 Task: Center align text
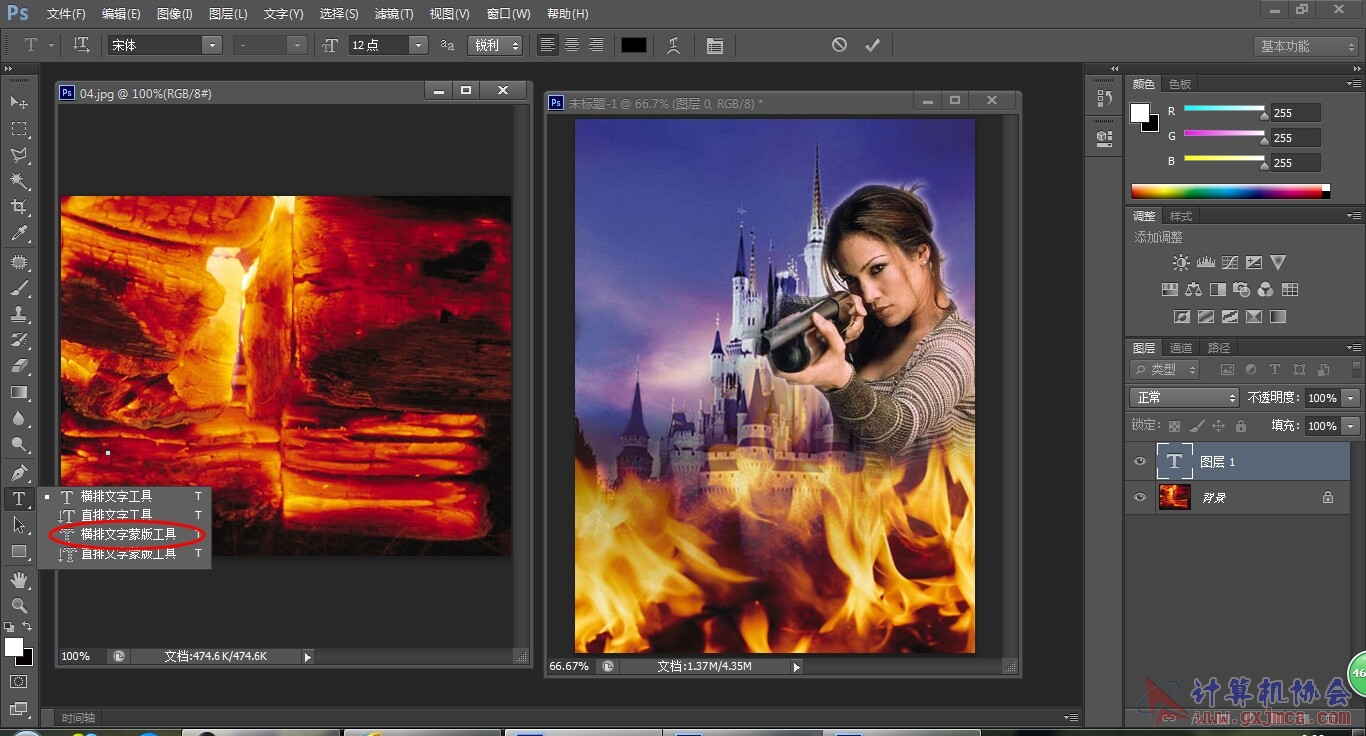pyautogui.click(x=572, y=45)
